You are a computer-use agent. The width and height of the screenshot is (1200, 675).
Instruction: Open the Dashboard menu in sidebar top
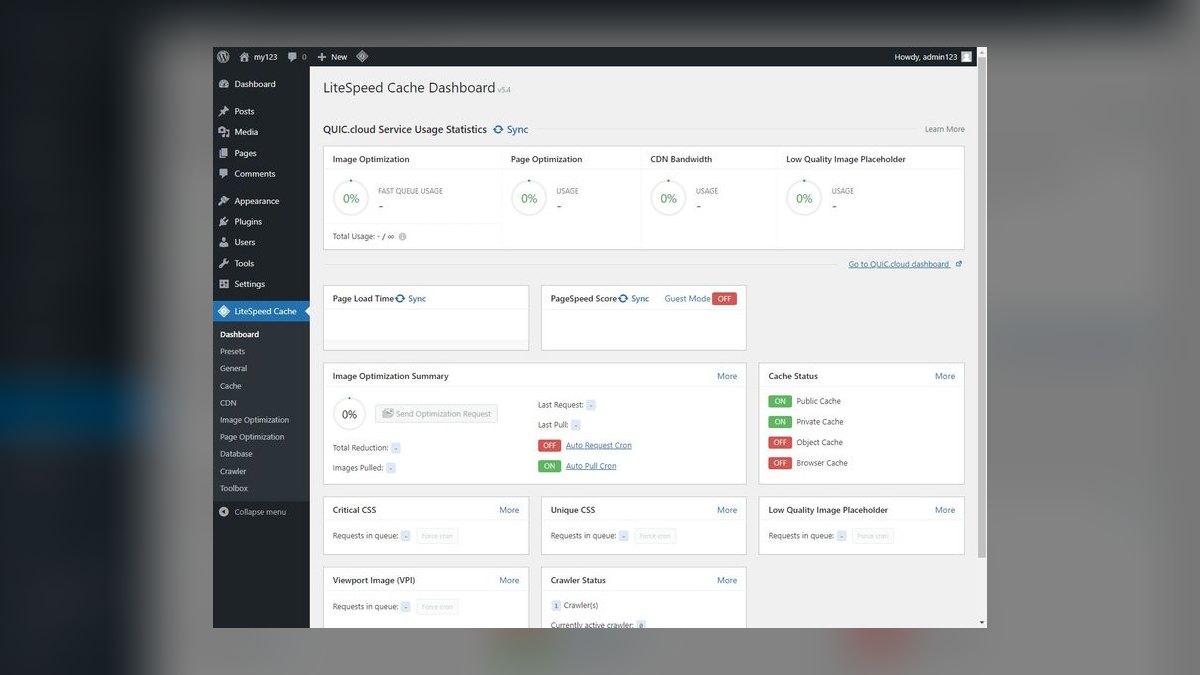tap(255, 84)
